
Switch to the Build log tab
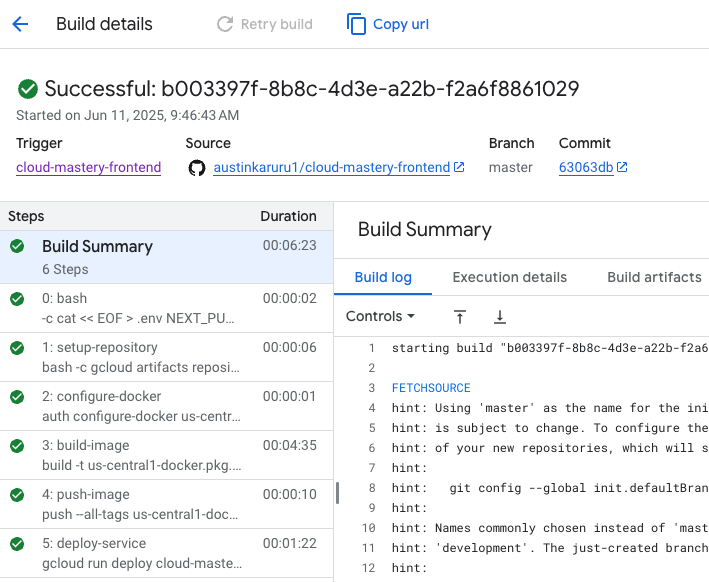coord(383,277)
